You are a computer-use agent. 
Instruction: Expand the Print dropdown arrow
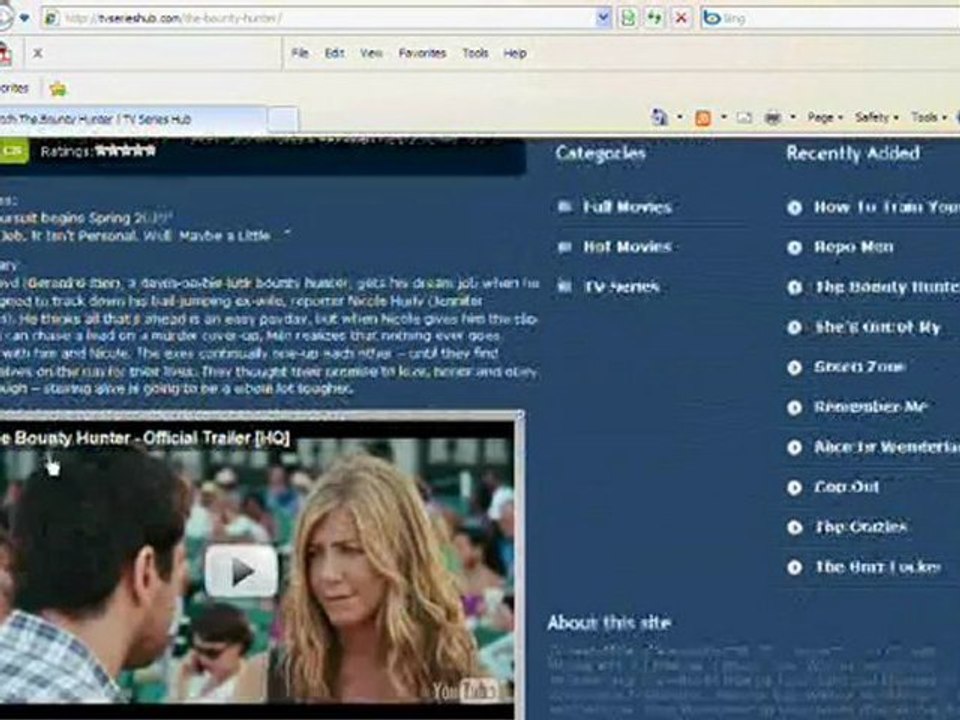click(793, 117)
